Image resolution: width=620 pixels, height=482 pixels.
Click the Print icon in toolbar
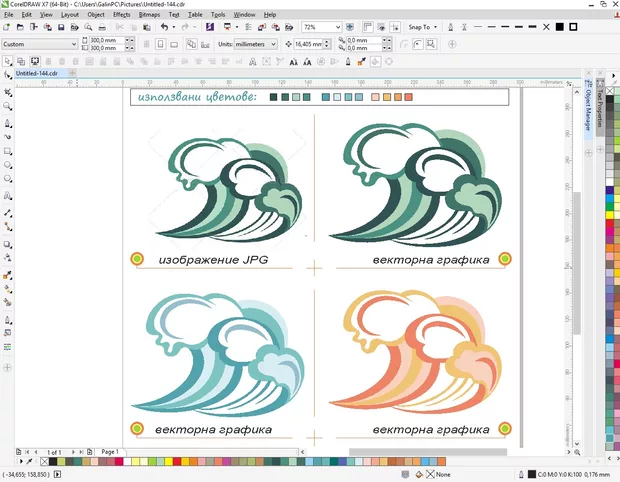102,27
